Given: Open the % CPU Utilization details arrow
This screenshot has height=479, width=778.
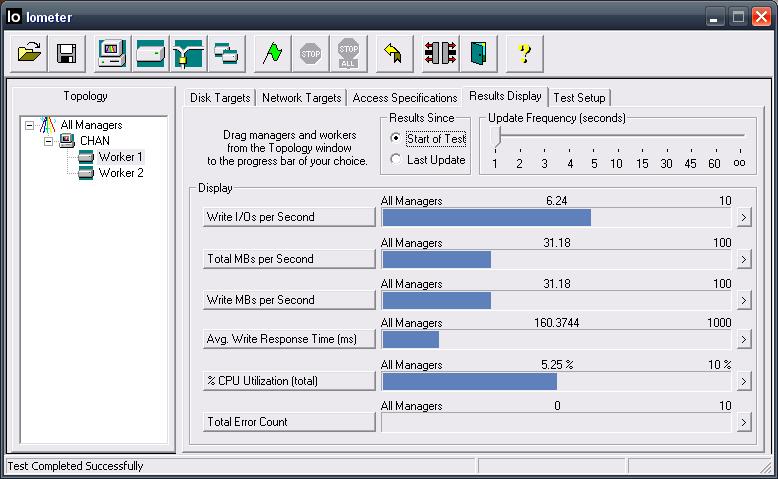Looking at the screenshot, I should (743, 382).
